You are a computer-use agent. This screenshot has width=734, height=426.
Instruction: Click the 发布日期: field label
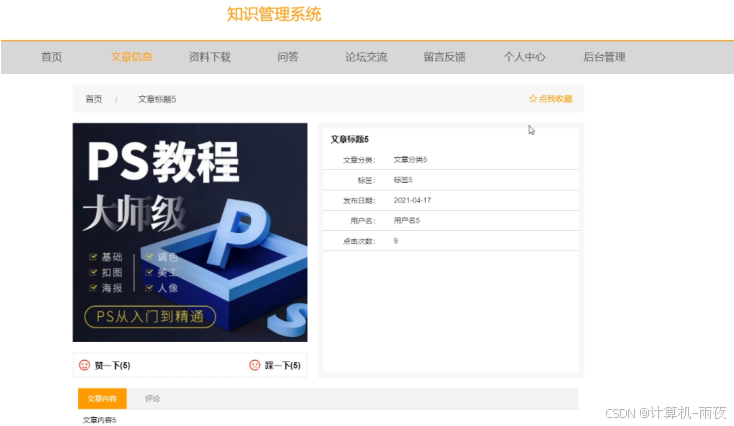359,200
